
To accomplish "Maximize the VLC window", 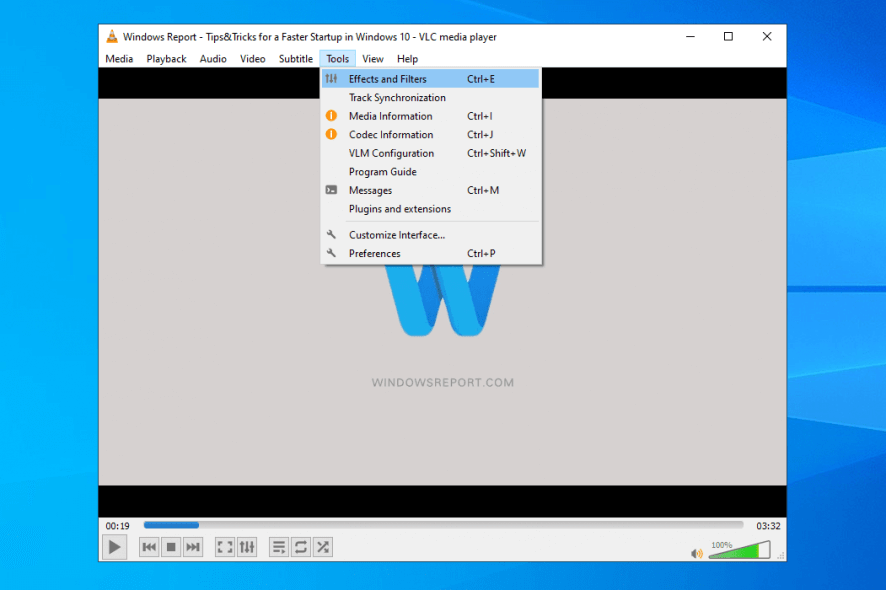I will click(728, 37).
